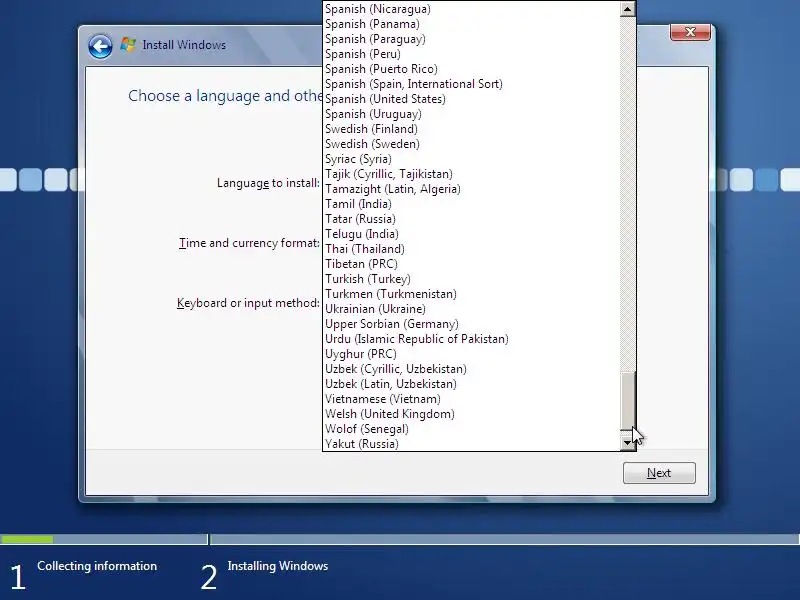
Task: Select Turkish (Turkey)
Action: point(472,279)
